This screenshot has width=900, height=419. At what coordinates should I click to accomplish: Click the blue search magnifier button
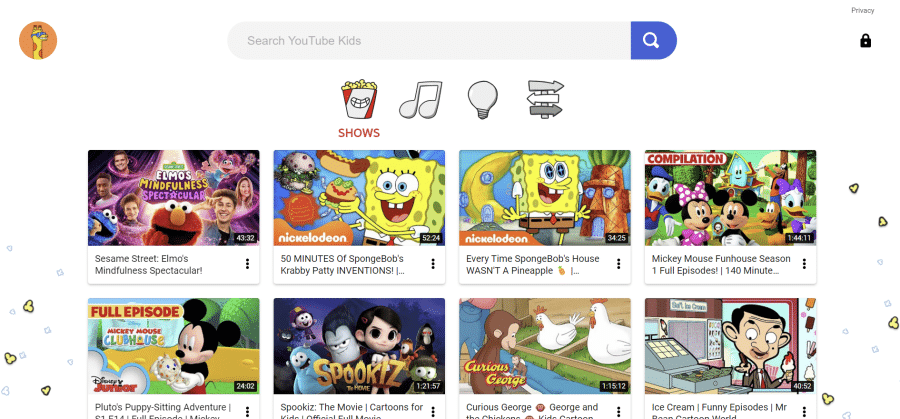click(x=653, y=41)
